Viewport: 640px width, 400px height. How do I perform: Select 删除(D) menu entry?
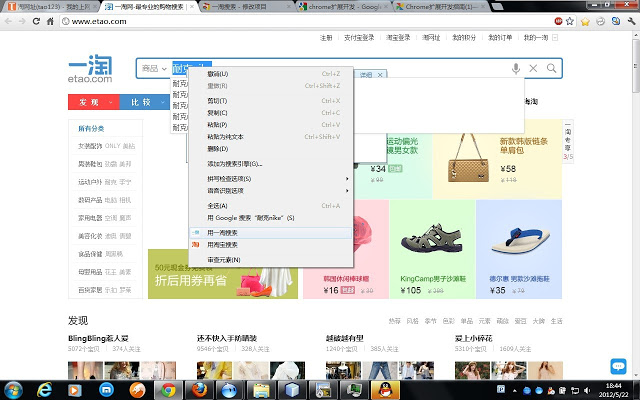pyautogui.click(x=271, y=149)
